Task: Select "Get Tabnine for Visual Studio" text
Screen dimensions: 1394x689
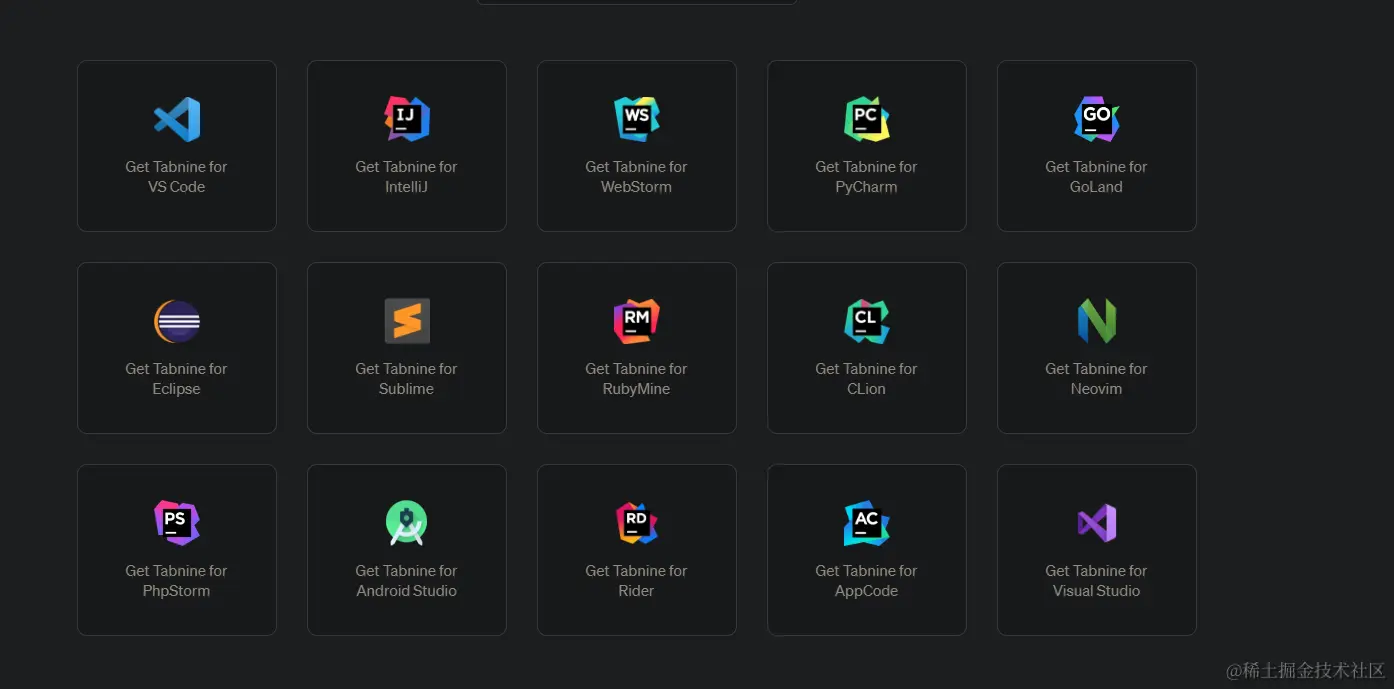Action: [x=1097, y=581]
